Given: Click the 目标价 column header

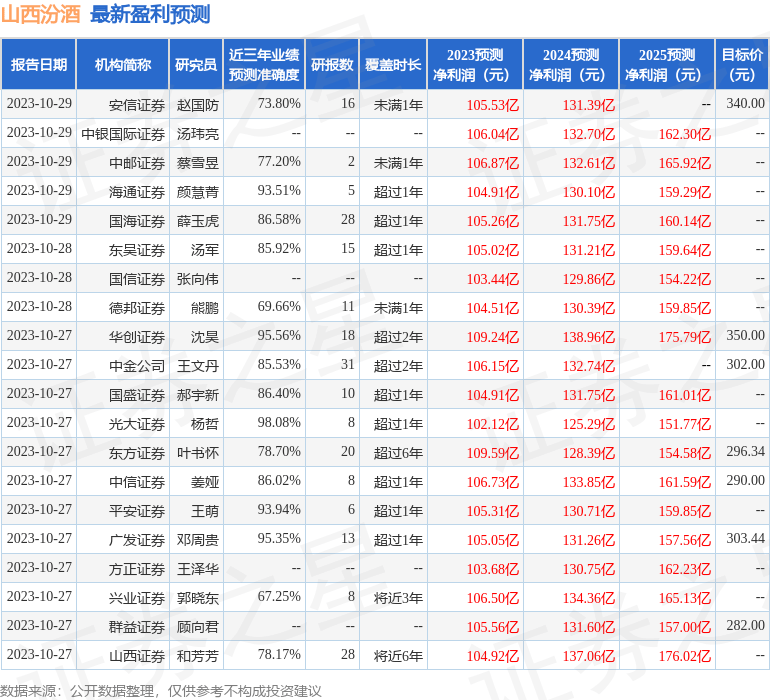Looking at the screenshot, I should [742, 64].
